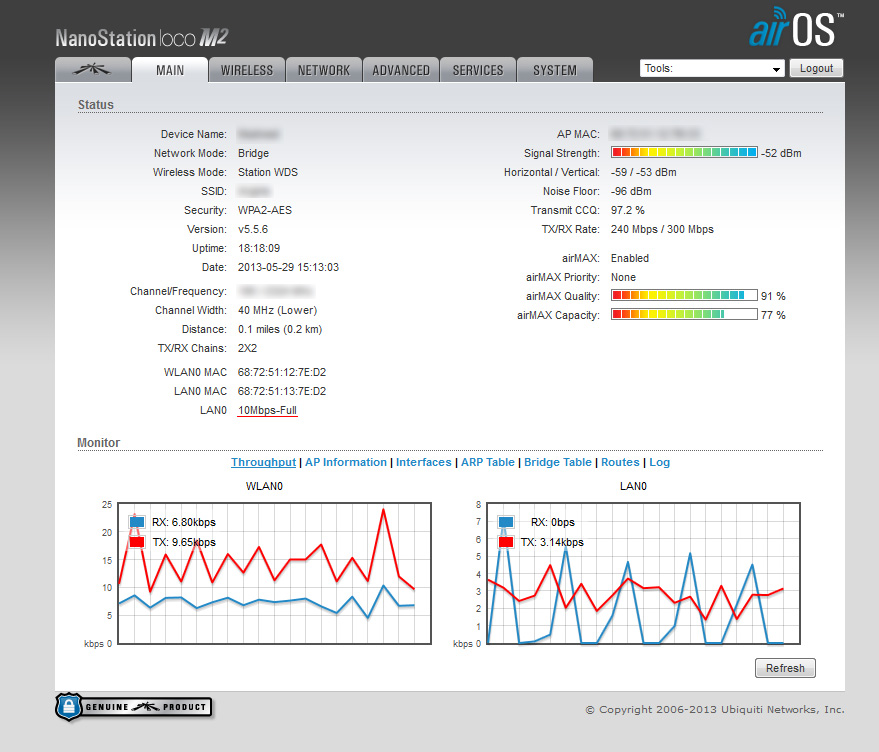Open the Routes link
The height and width of the screenshot is (752, 879).
click(x=620, y=462)
